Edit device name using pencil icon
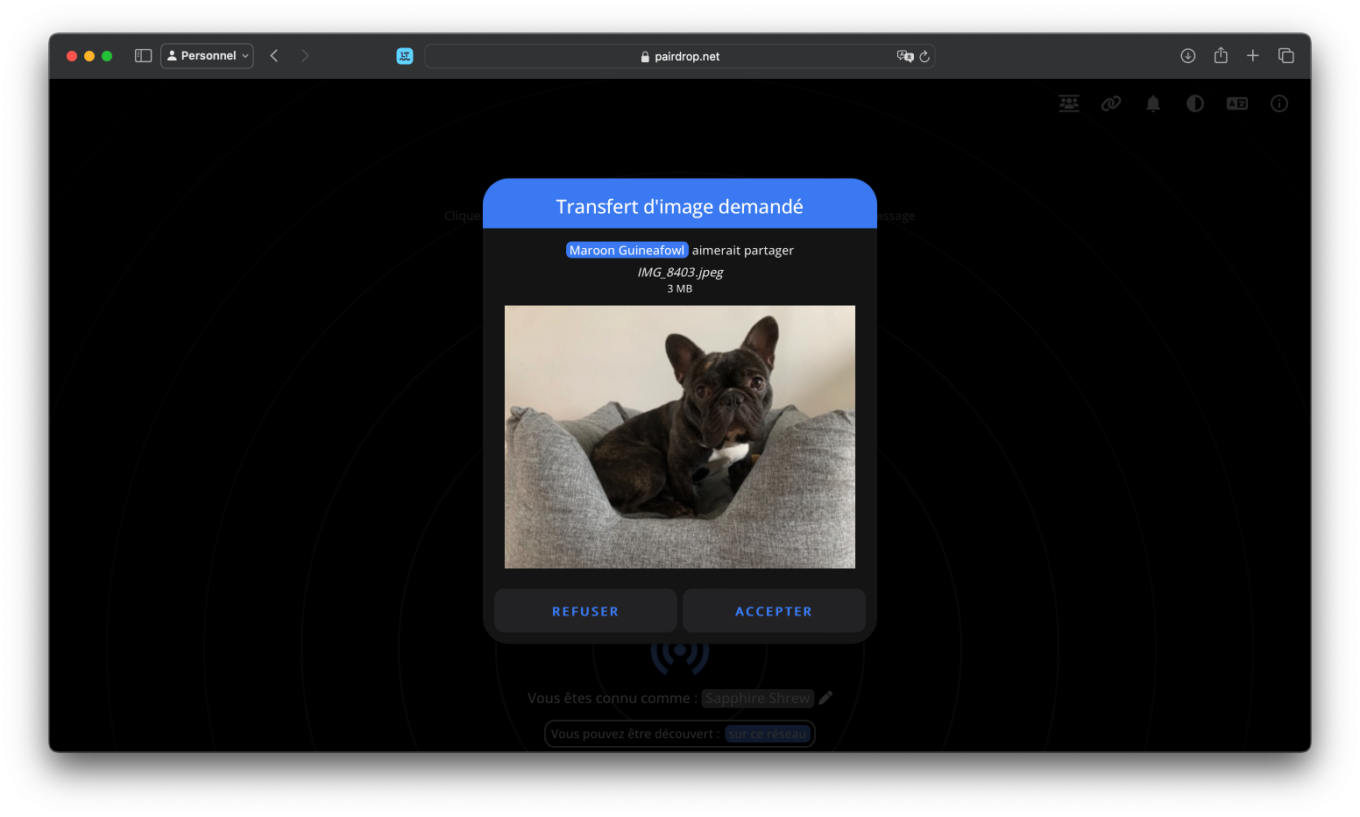 coord(826,698)
